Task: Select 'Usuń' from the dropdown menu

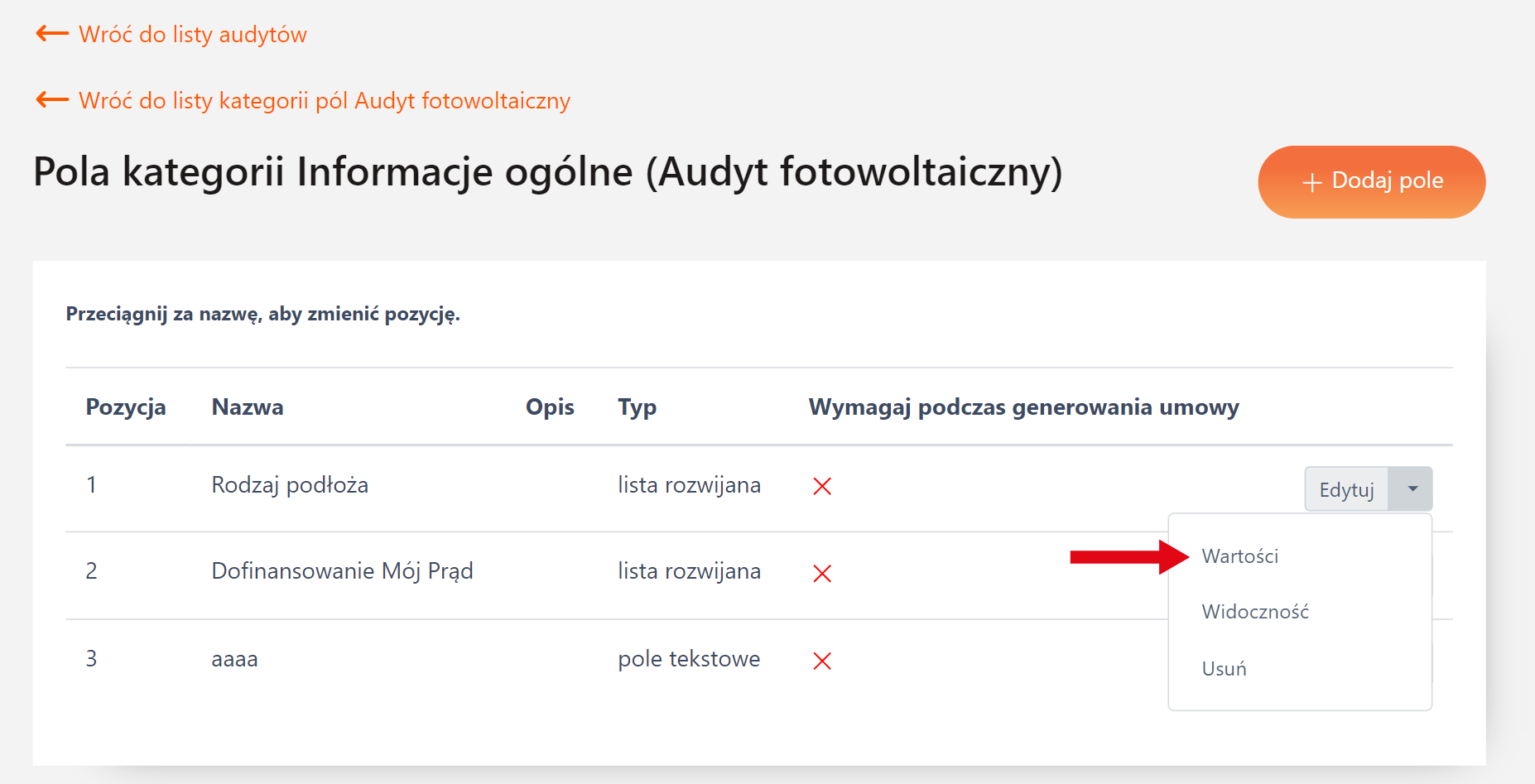Action: [1224, 669]
